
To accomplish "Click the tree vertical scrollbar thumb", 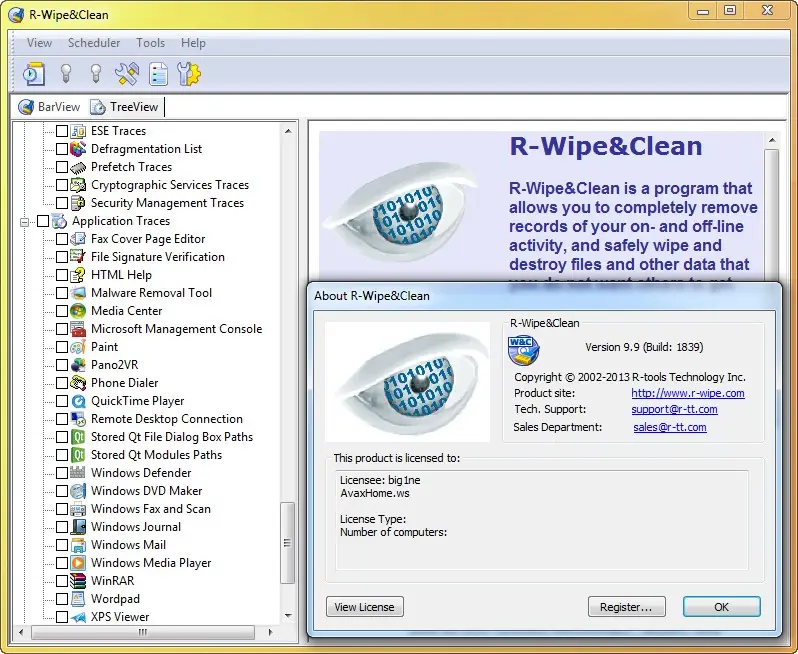I will [x=288, y=543].
